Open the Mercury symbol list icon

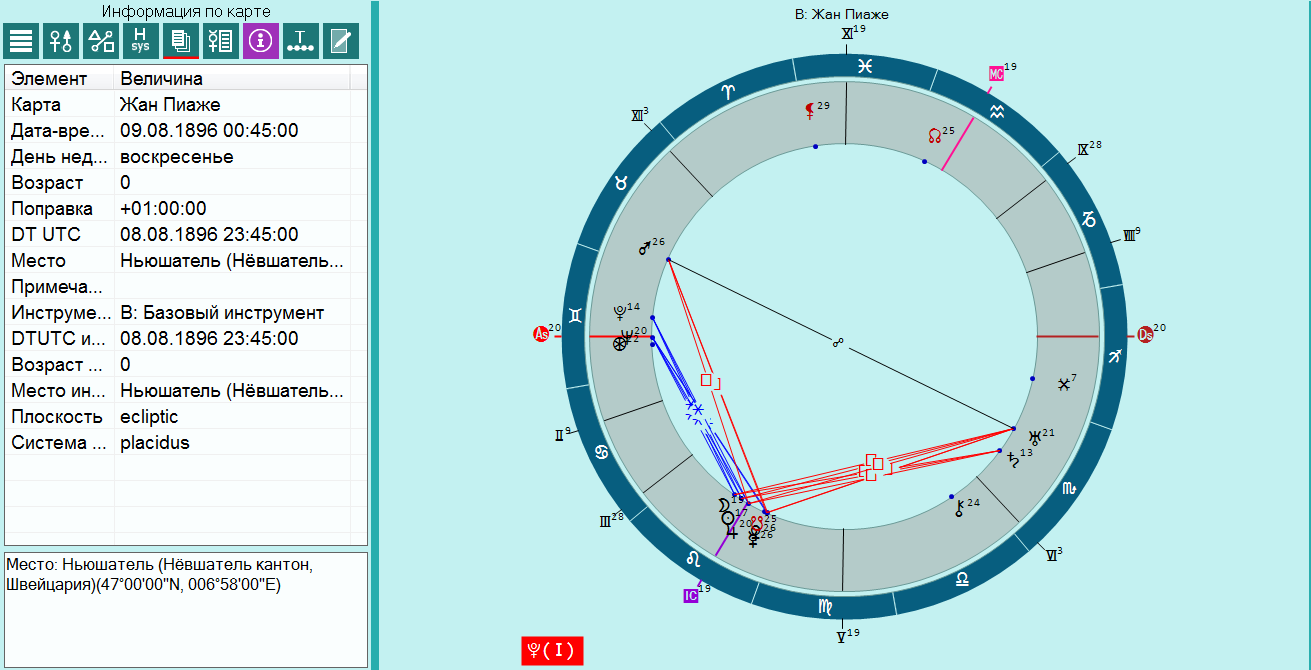click(x=220, y=41)
